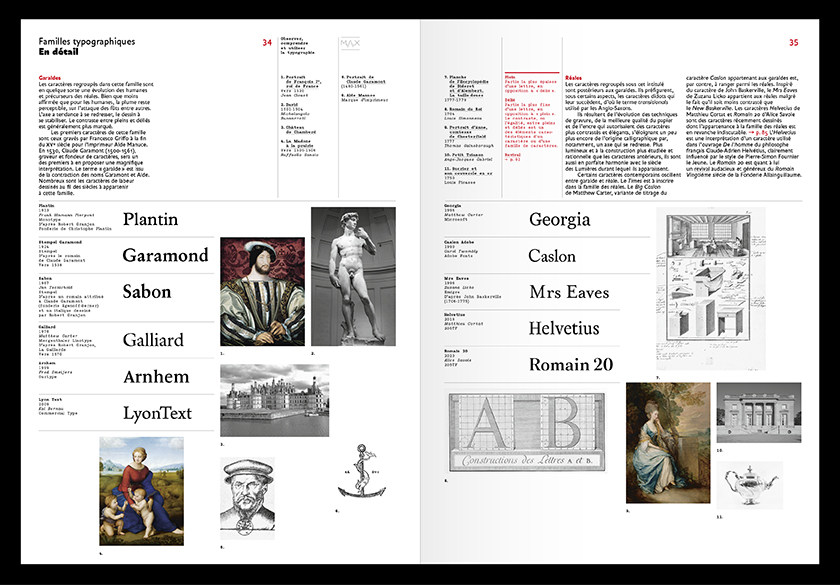Screen dimensions: 840x585
Task: Click the bold 'En détail' subtitle
Action: coord(58,52)
